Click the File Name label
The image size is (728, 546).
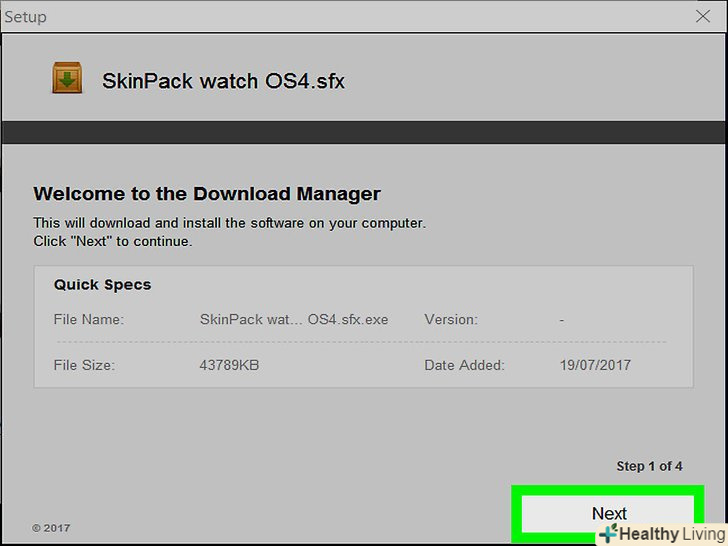tap(89, 320)
